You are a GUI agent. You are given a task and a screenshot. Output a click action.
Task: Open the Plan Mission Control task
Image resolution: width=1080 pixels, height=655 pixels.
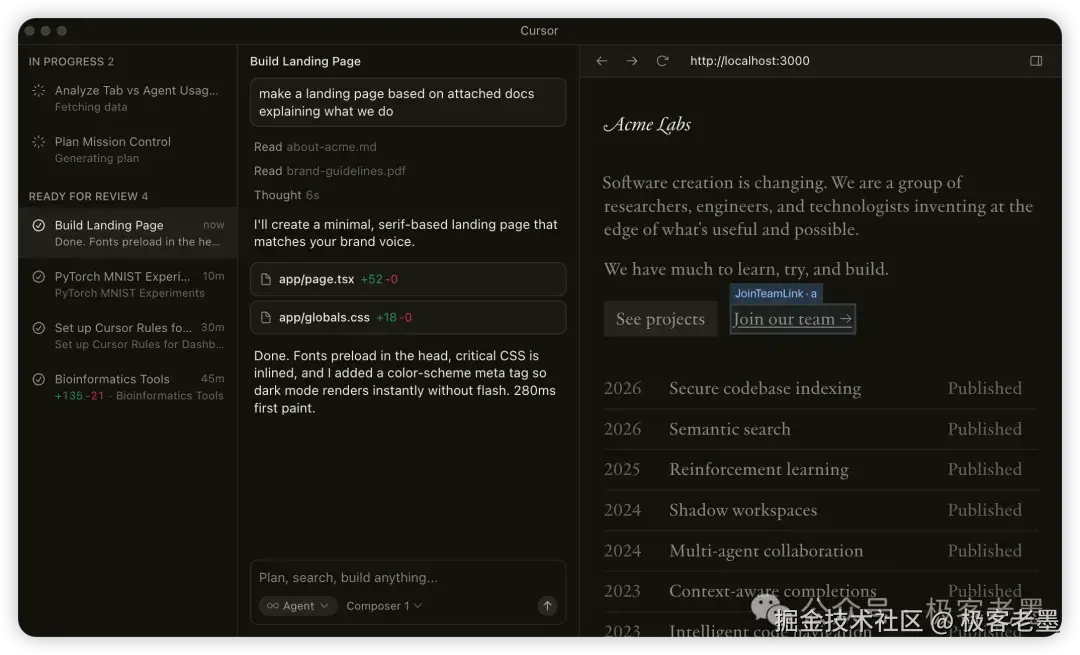click(127, 149)
